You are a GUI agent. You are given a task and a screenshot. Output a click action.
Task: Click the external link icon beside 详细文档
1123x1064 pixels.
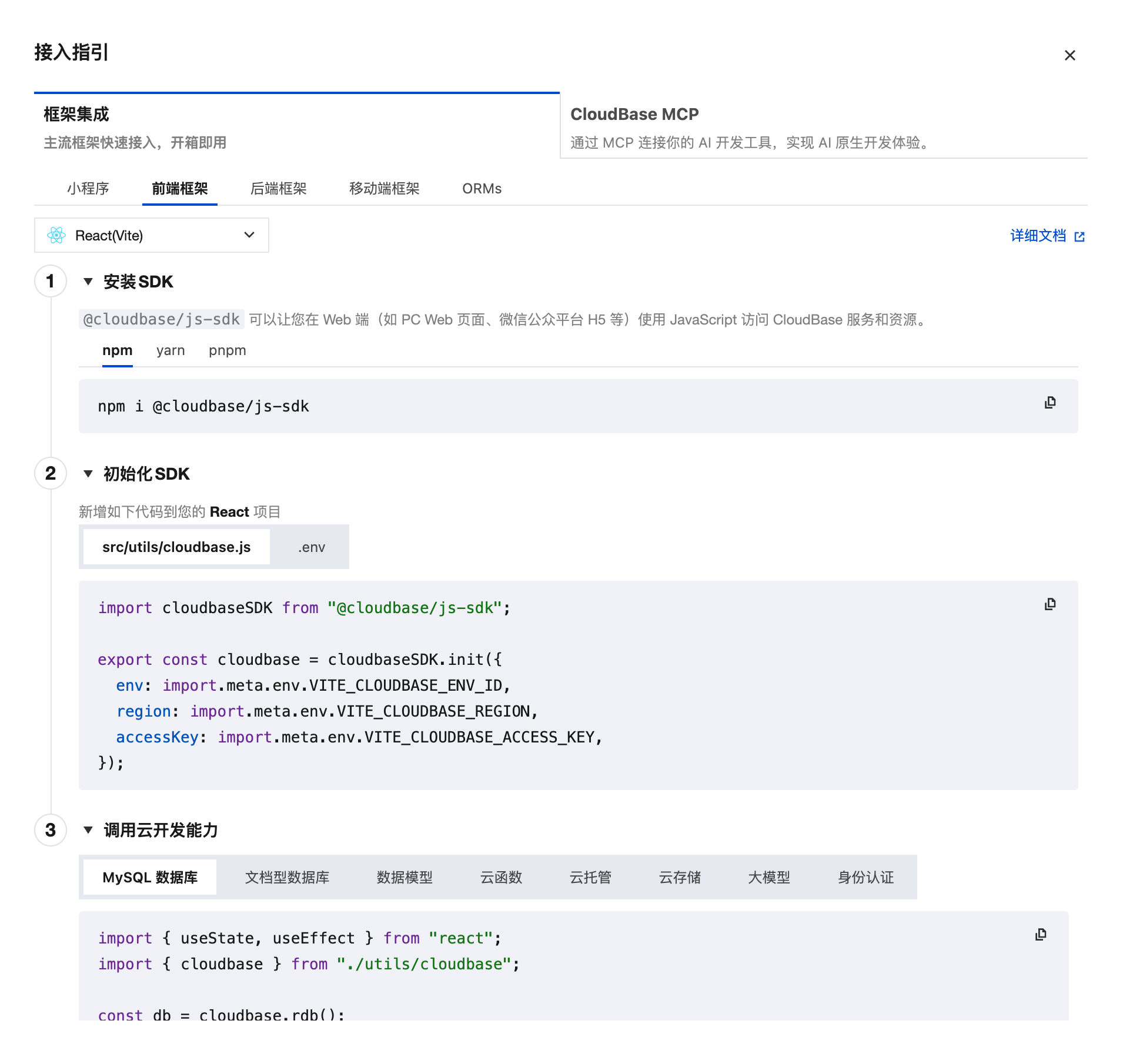click(x=1079, y=237)
